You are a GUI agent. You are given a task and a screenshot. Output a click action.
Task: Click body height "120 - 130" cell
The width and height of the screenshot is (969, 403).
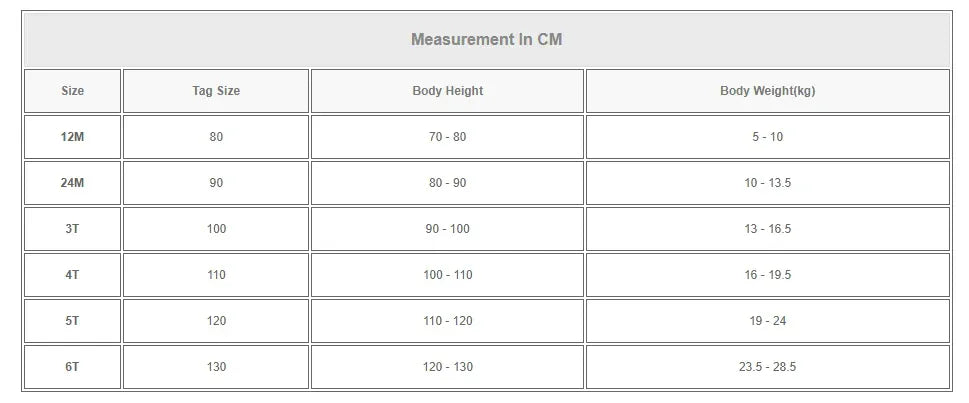447,367
